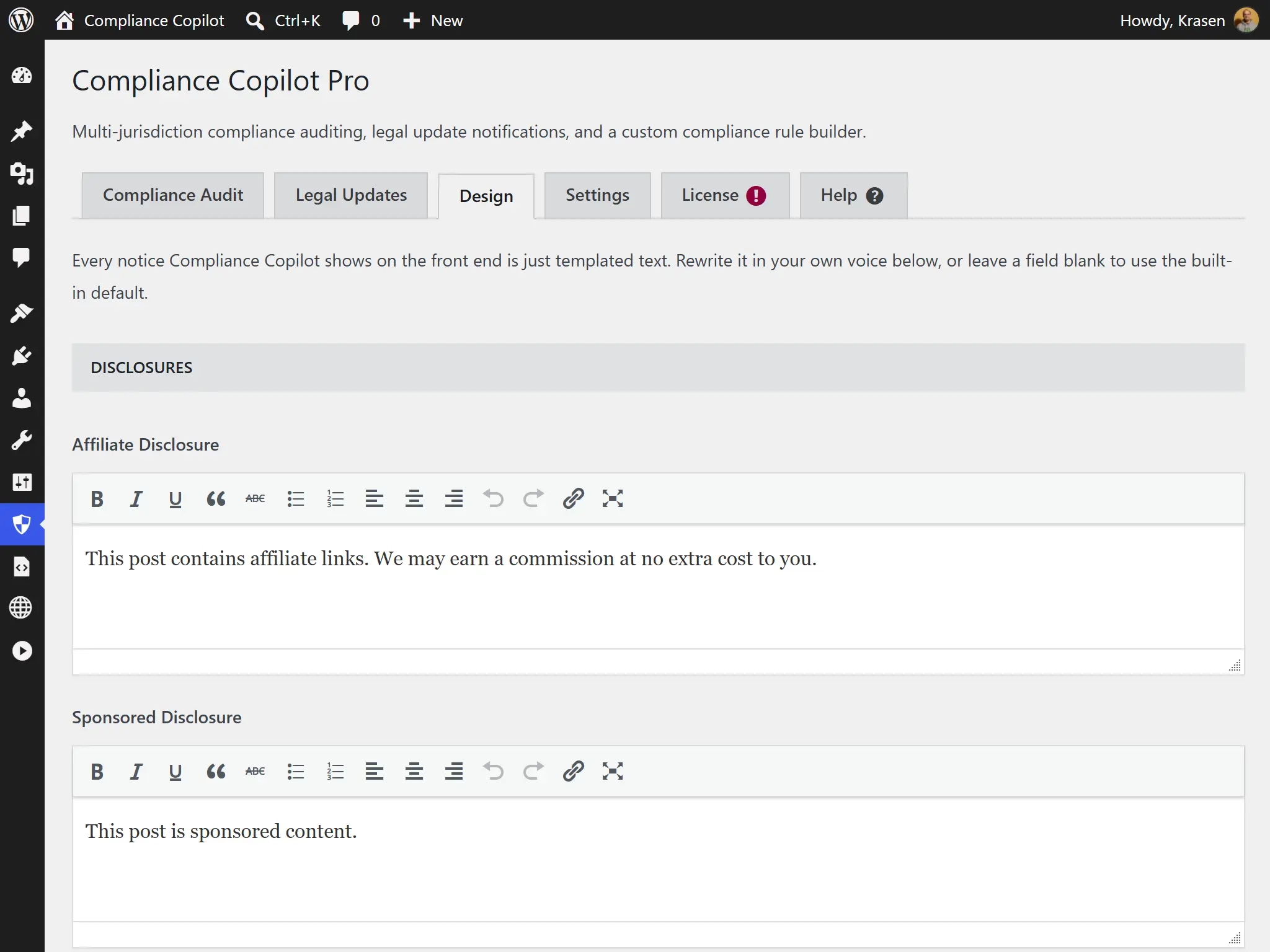Click the play-circle sidebar icon
Viewport: 1270px width, 952px height.
point(22,651)
